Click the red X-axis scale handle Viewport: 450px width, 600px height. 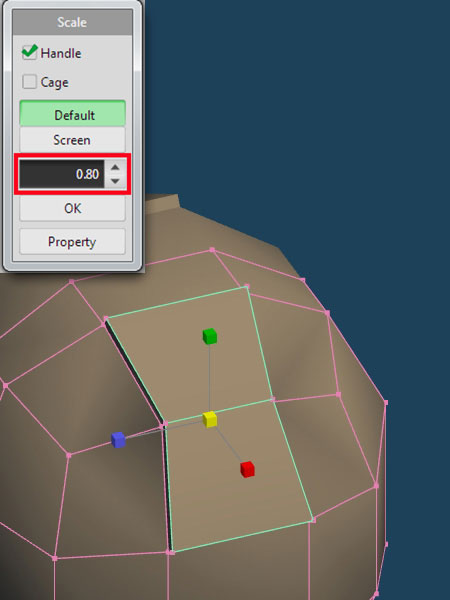247,470
